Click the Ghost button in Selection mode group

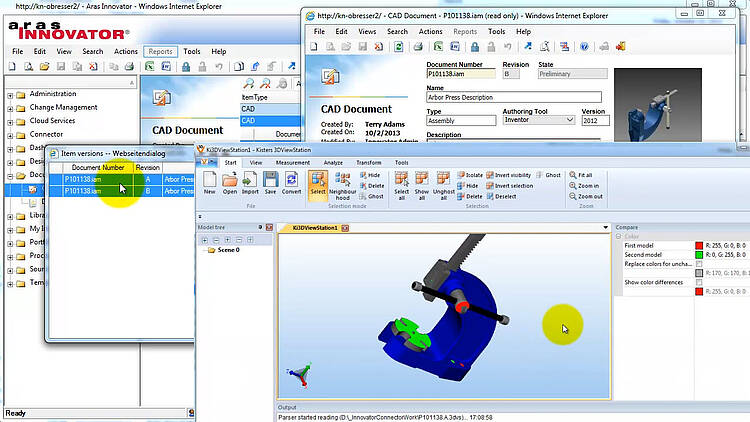coord(371,196)
